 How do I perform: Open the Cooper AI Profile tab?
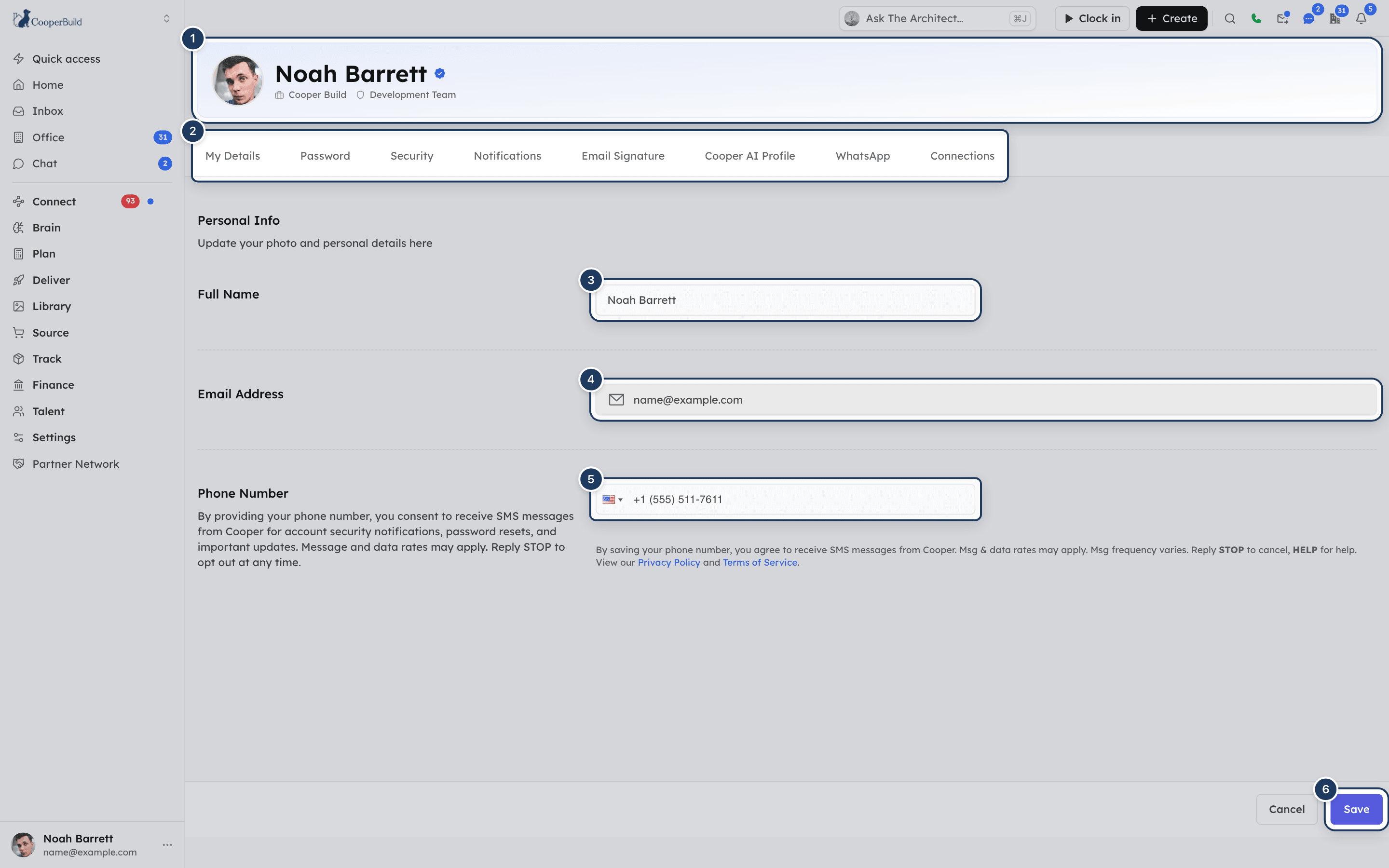tap(749, 156)
